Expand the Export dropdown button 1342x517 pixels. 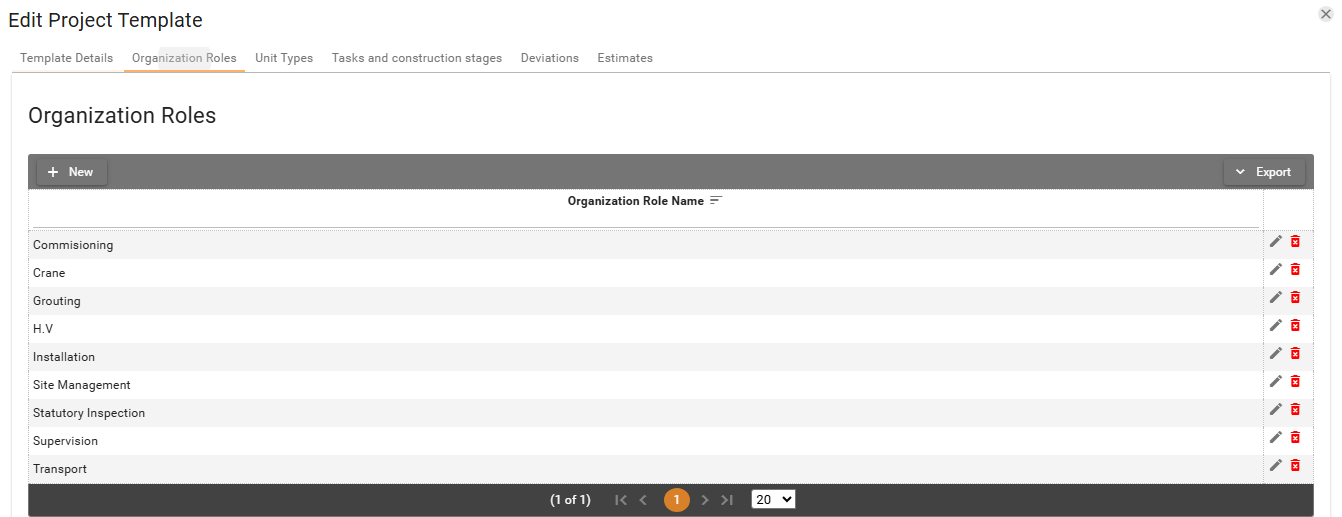click(1264, 172)
